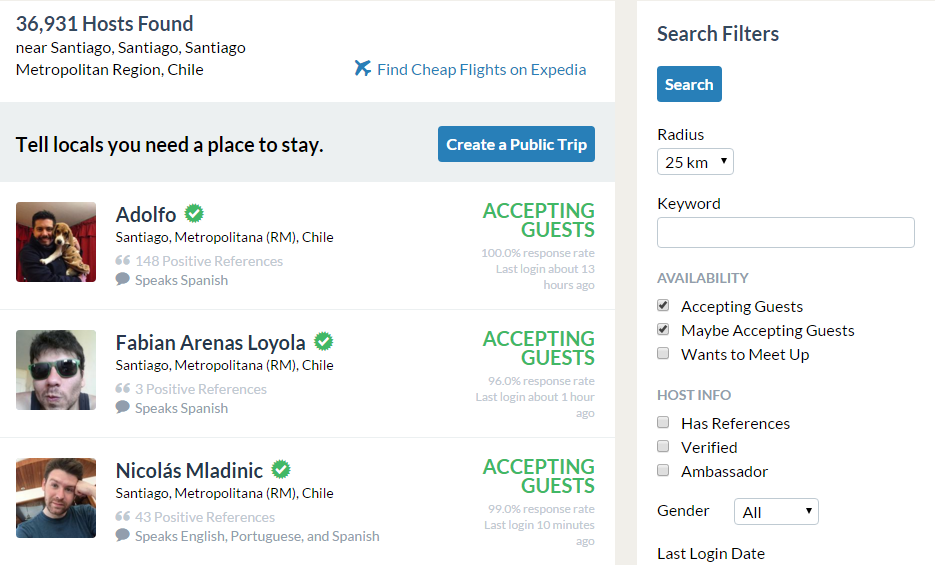Open the Radius 25 km dropdown
935x565 pixels.
(695, 162)
